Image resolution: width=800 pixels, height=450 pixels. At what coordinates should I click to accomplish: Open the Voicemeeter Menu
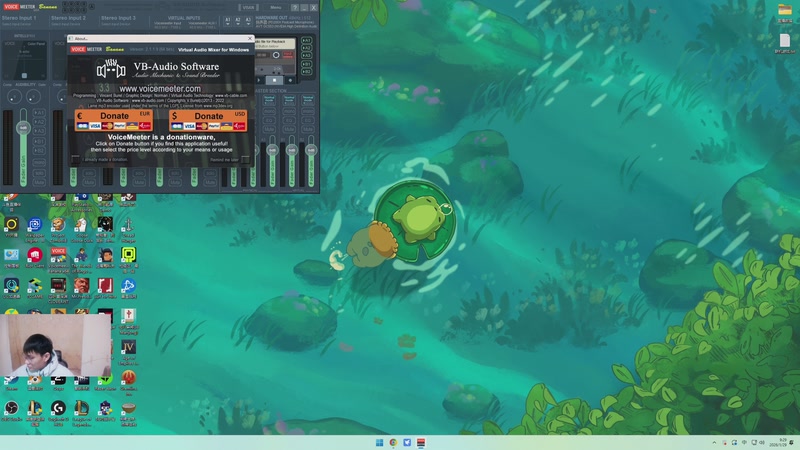276,8
